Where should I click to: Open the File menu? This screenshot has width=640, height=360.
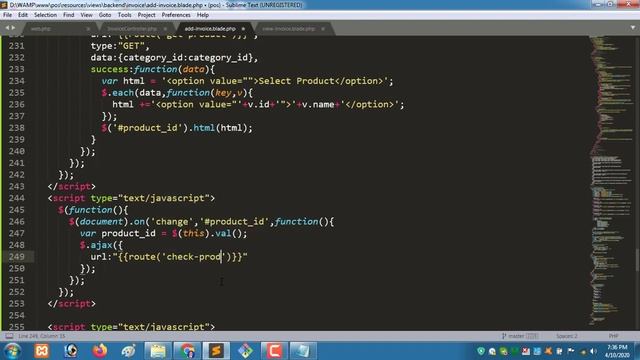coord(7,15)
